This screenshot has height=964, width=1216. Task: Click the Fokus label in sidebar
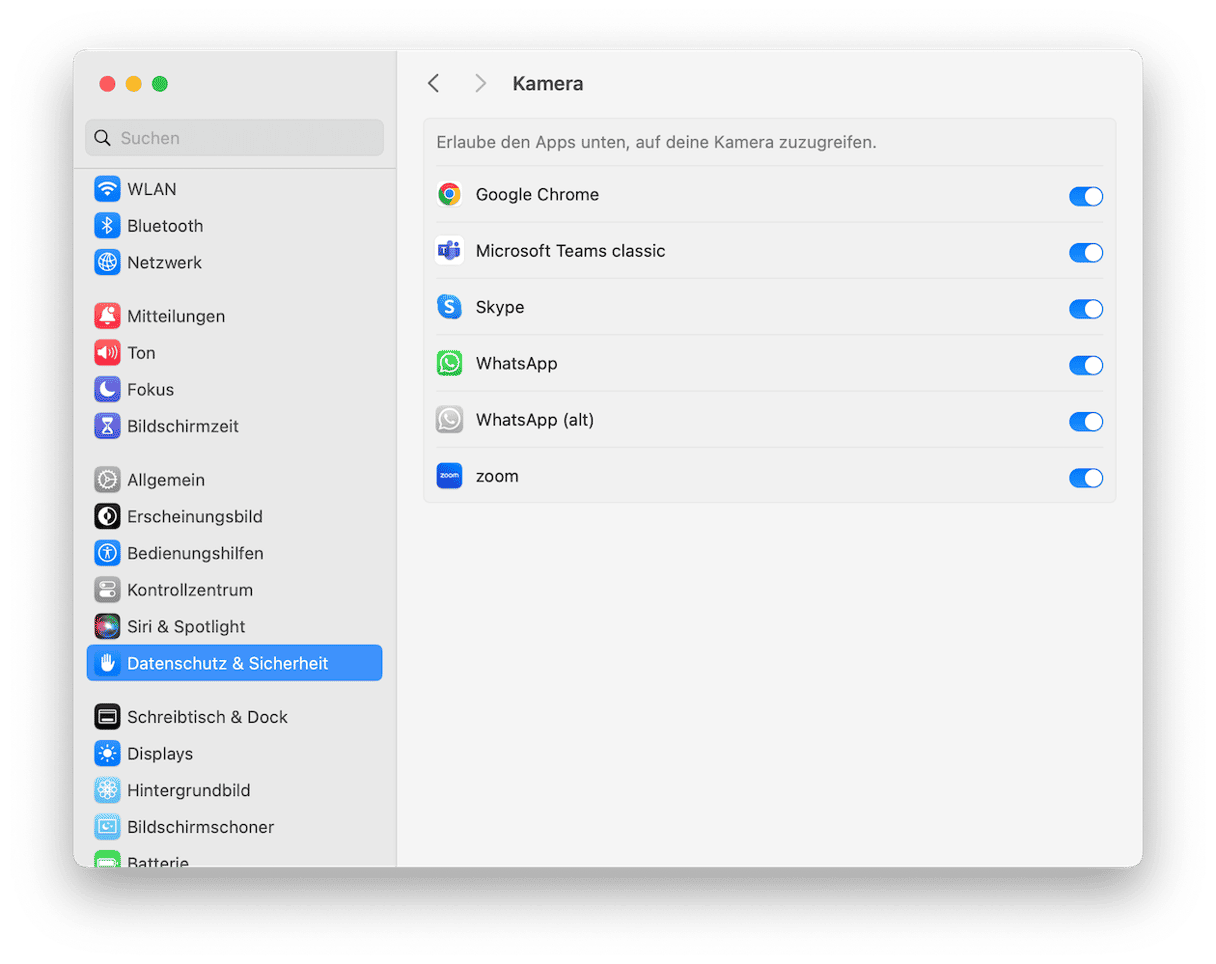[150, 390]
